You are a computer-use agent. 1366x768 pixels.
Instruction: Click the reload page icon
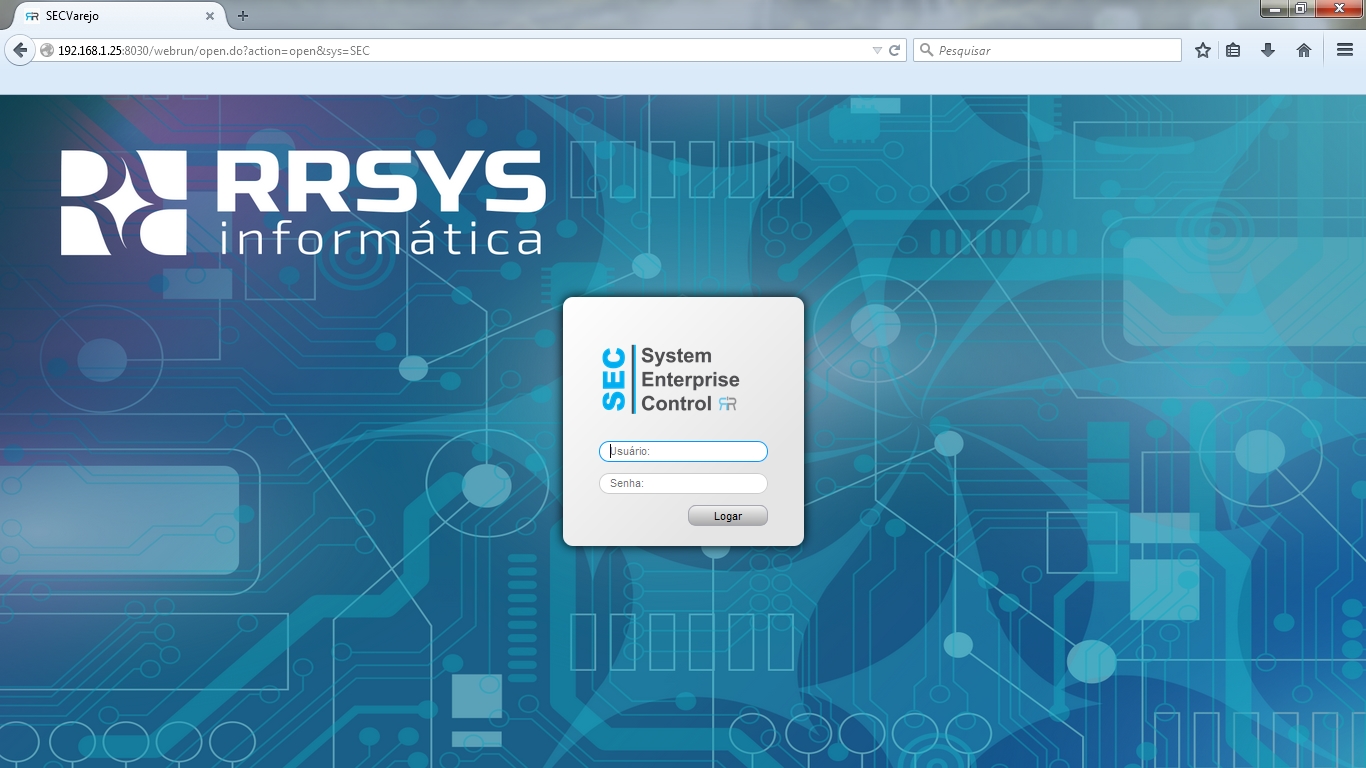[x=895, y=50]
